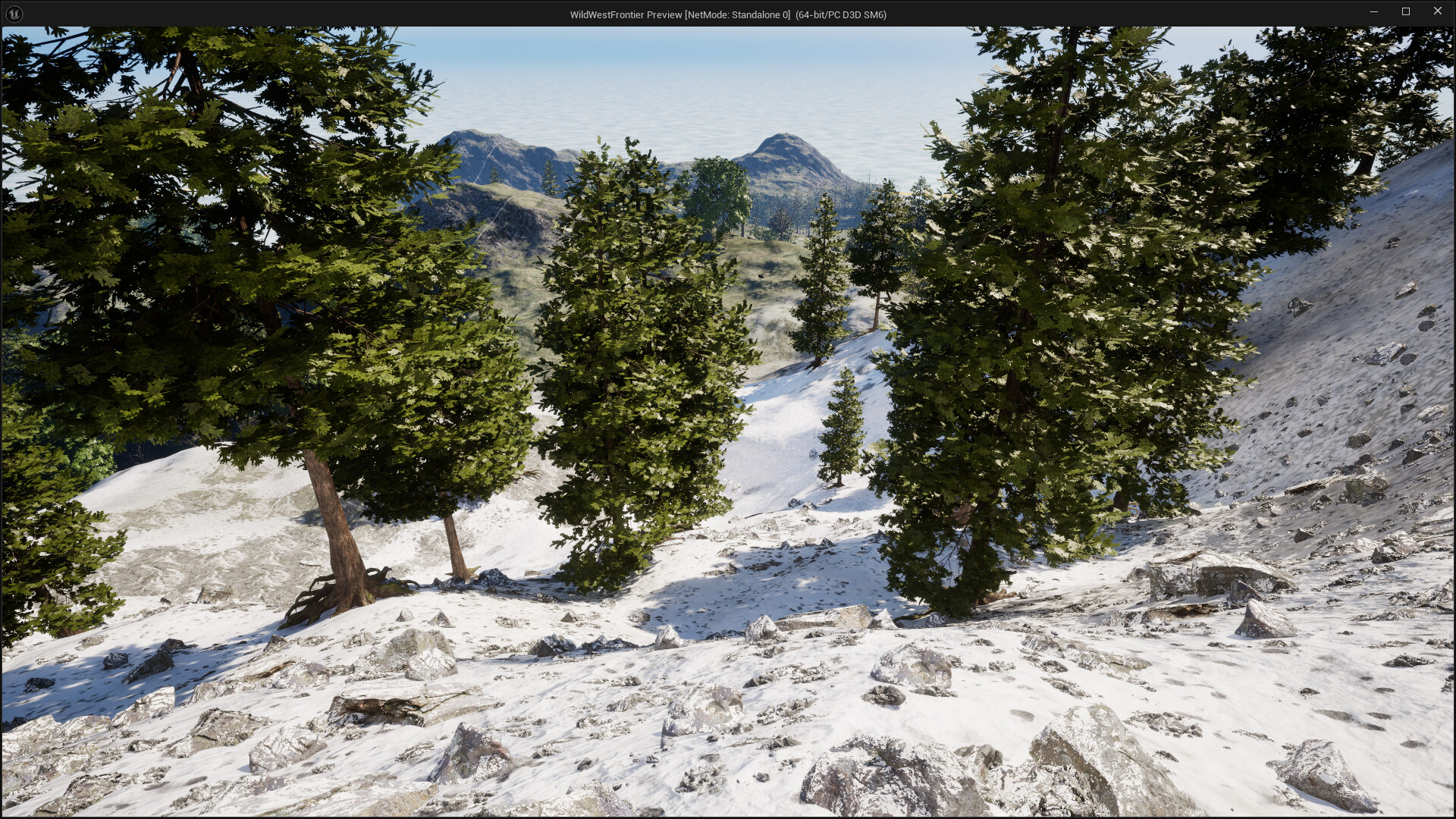Click the WildWestFrontier Preview title text
Image resolution: width=1456 pixels, height=819 pixels.
click(x=625, y=13)
